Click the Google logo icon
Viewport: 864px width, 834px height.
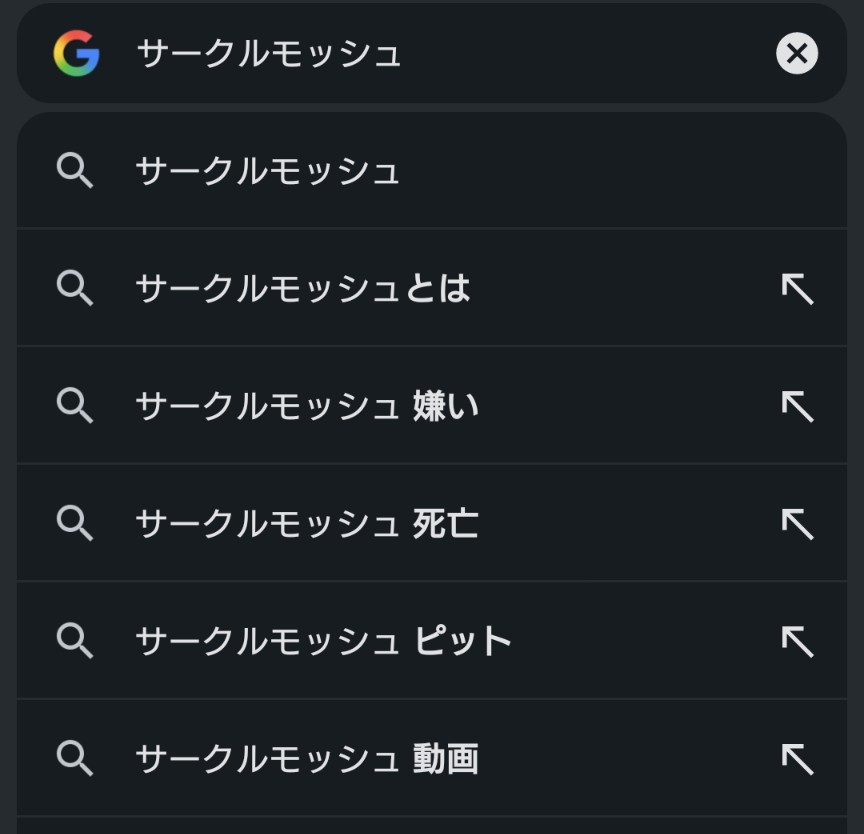[76, 53]
